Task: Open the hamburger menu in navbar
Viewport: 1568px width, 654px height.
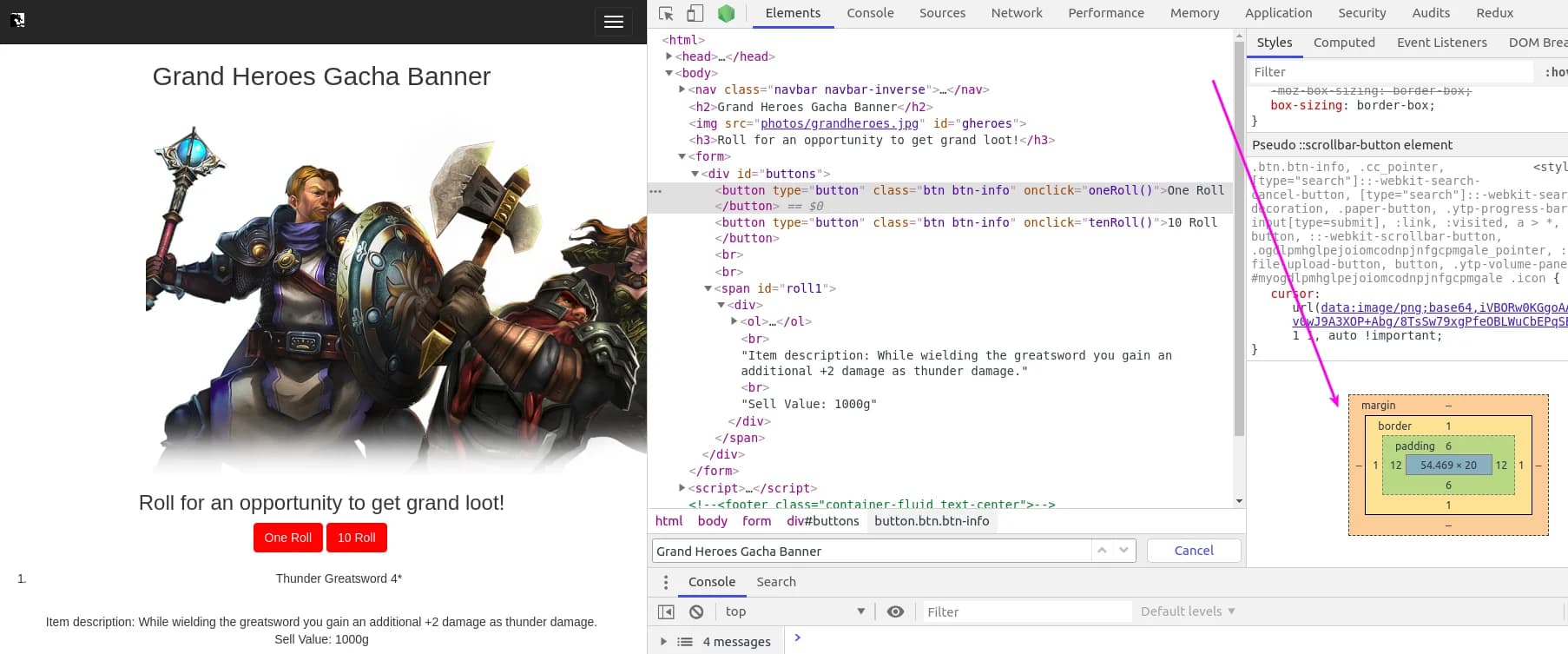Action: point(613,22)
